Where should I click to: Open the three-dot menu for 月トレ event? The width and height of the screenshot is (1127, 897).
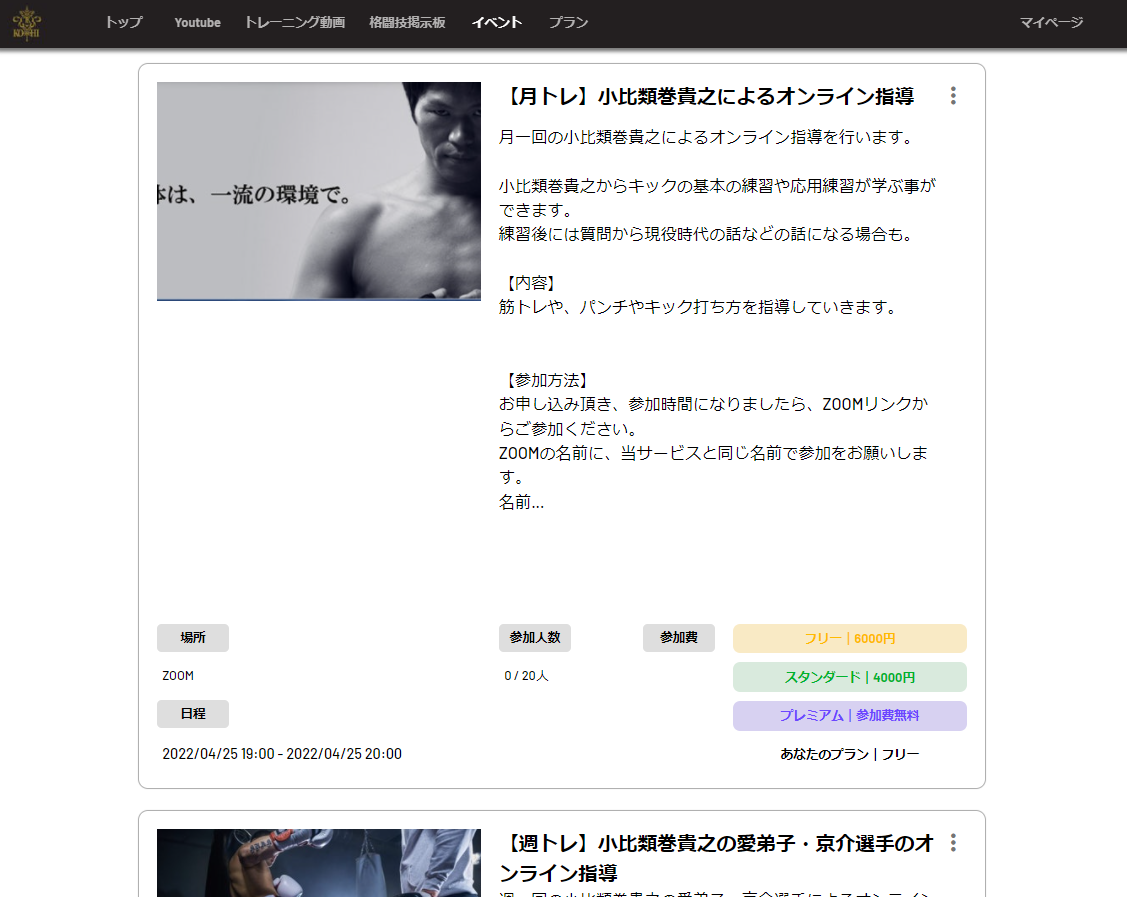tap(953, 96)
